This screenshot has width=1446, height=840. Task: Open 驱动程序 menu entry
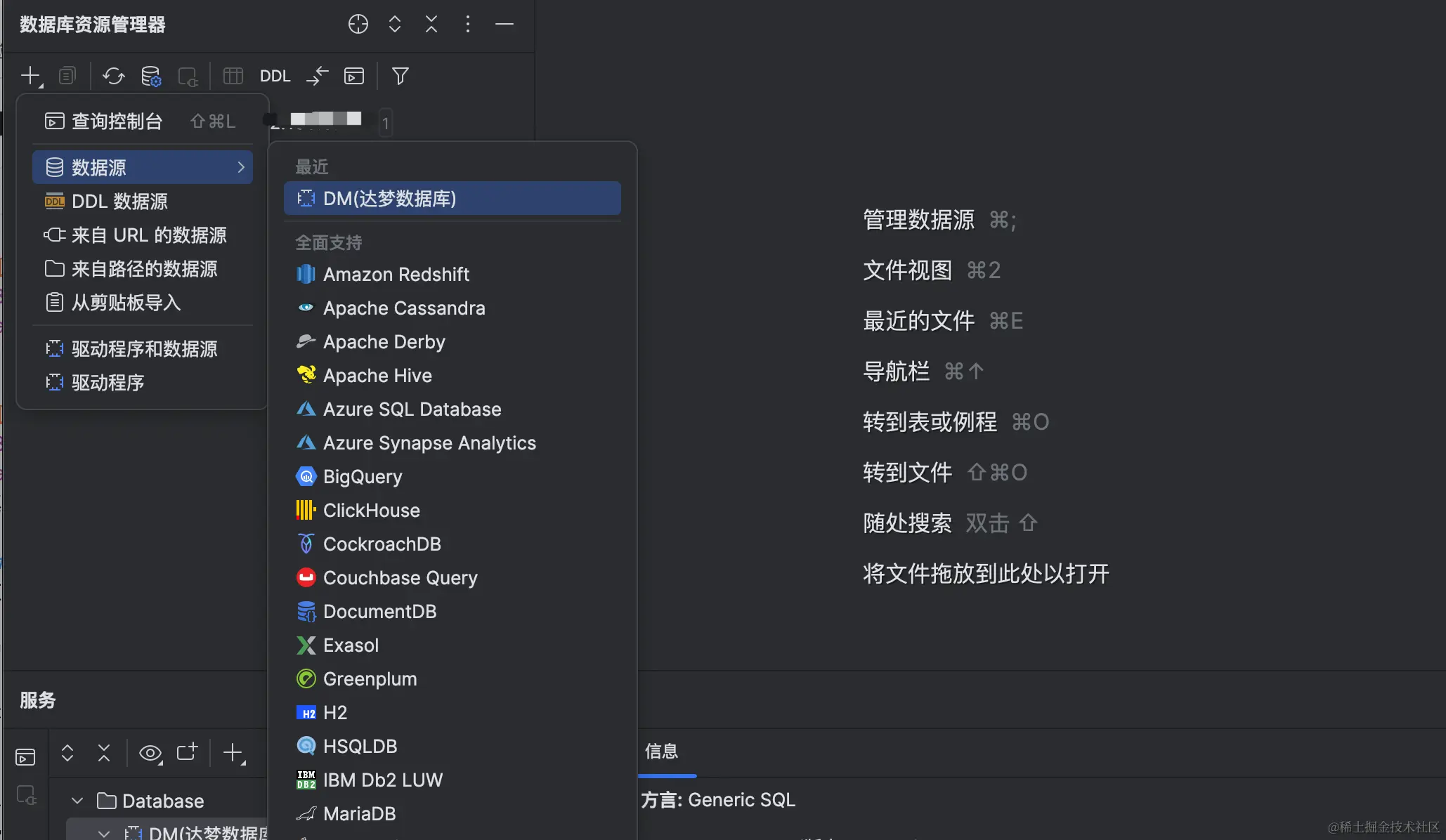pyautogui.click(x=142, y=383)
